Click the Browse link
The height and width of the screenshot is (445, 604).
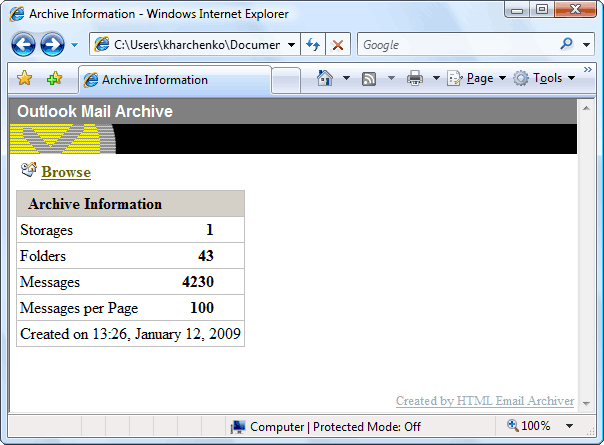66,172
